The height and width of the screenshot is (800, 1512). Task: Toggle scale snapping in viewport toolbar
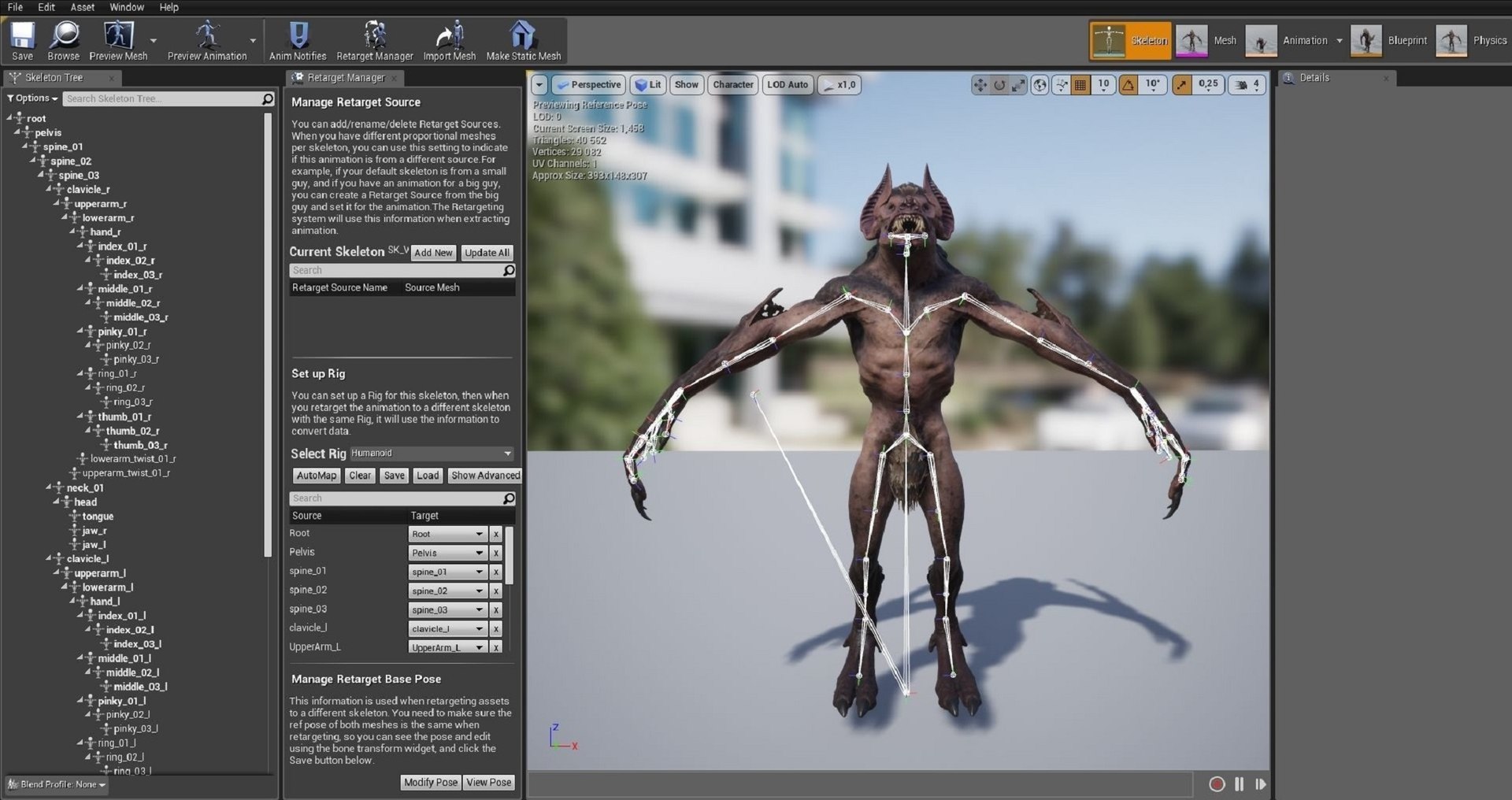point(1182,85)
